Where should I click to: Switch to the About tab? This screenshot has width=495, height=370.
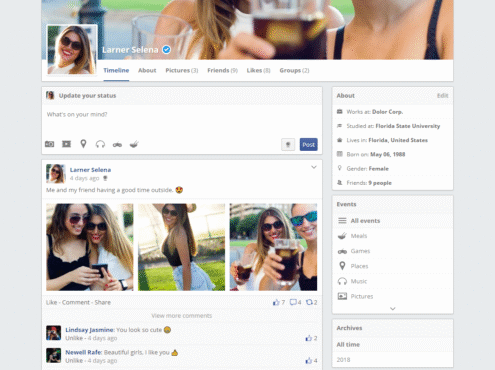coord(147,70)
